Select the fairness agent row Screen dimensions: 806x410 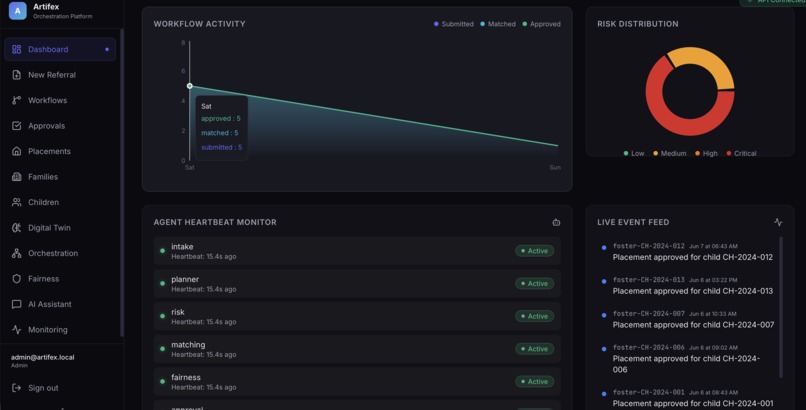357,382
